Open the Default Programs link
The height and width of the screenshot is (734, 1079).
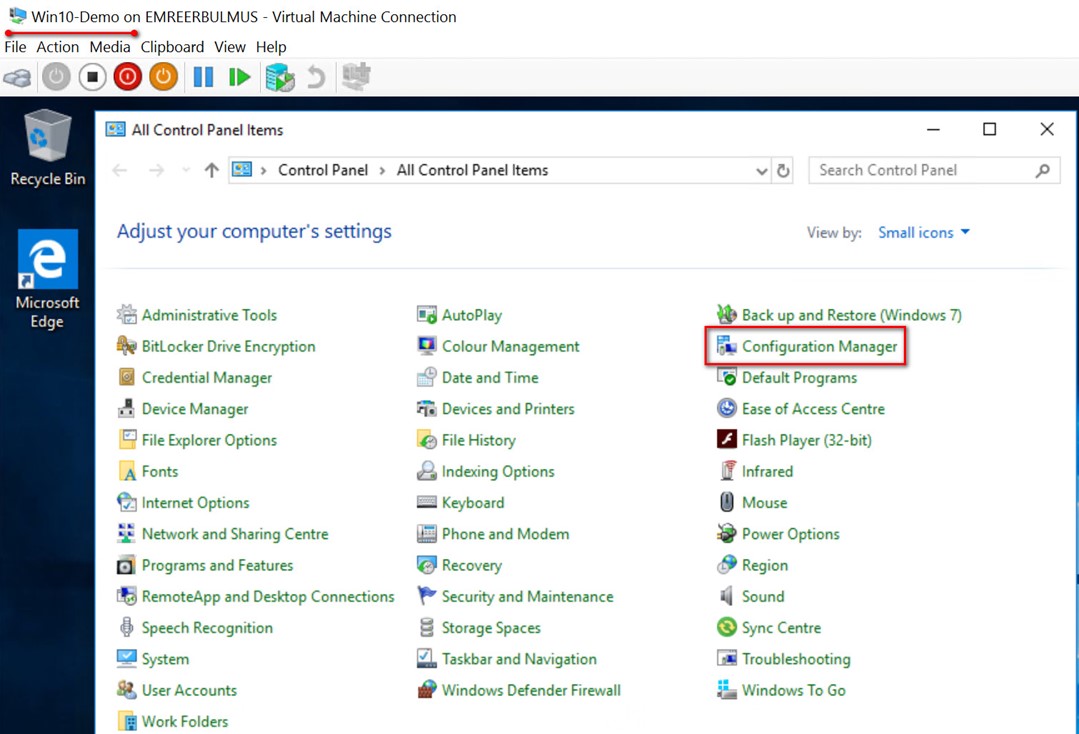click(800, 378)
